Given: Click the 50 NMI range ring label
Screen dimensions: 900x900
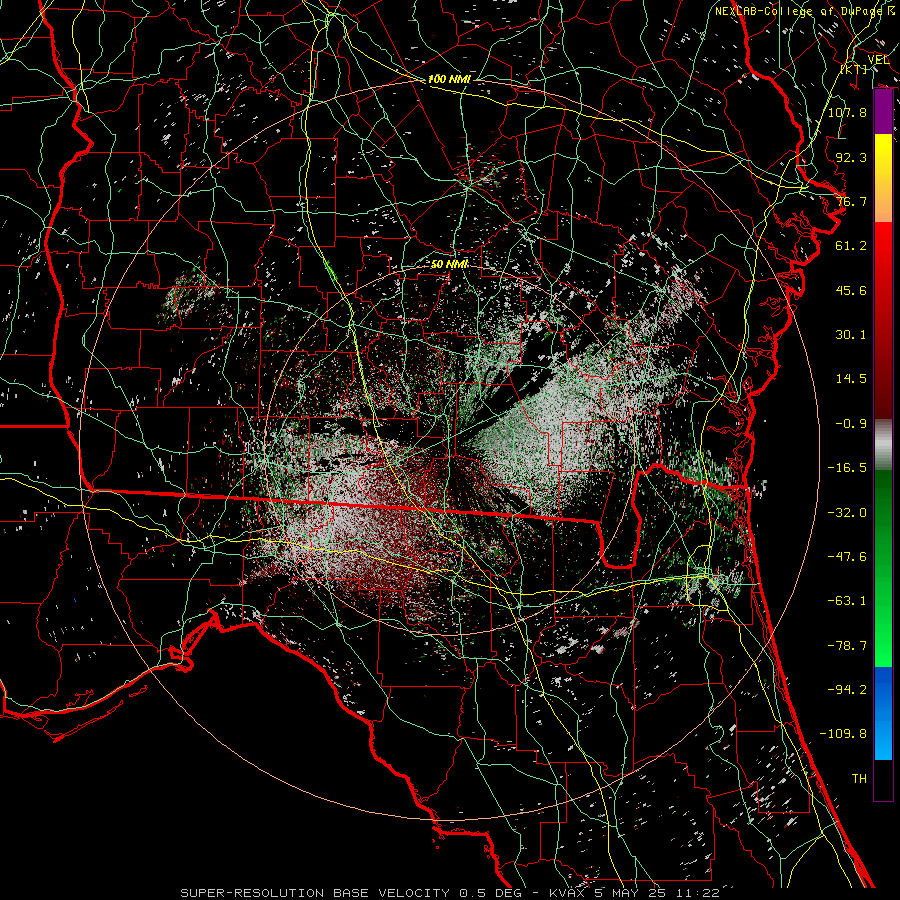Looking at the screenshot, I should click(x=449, y=264).
